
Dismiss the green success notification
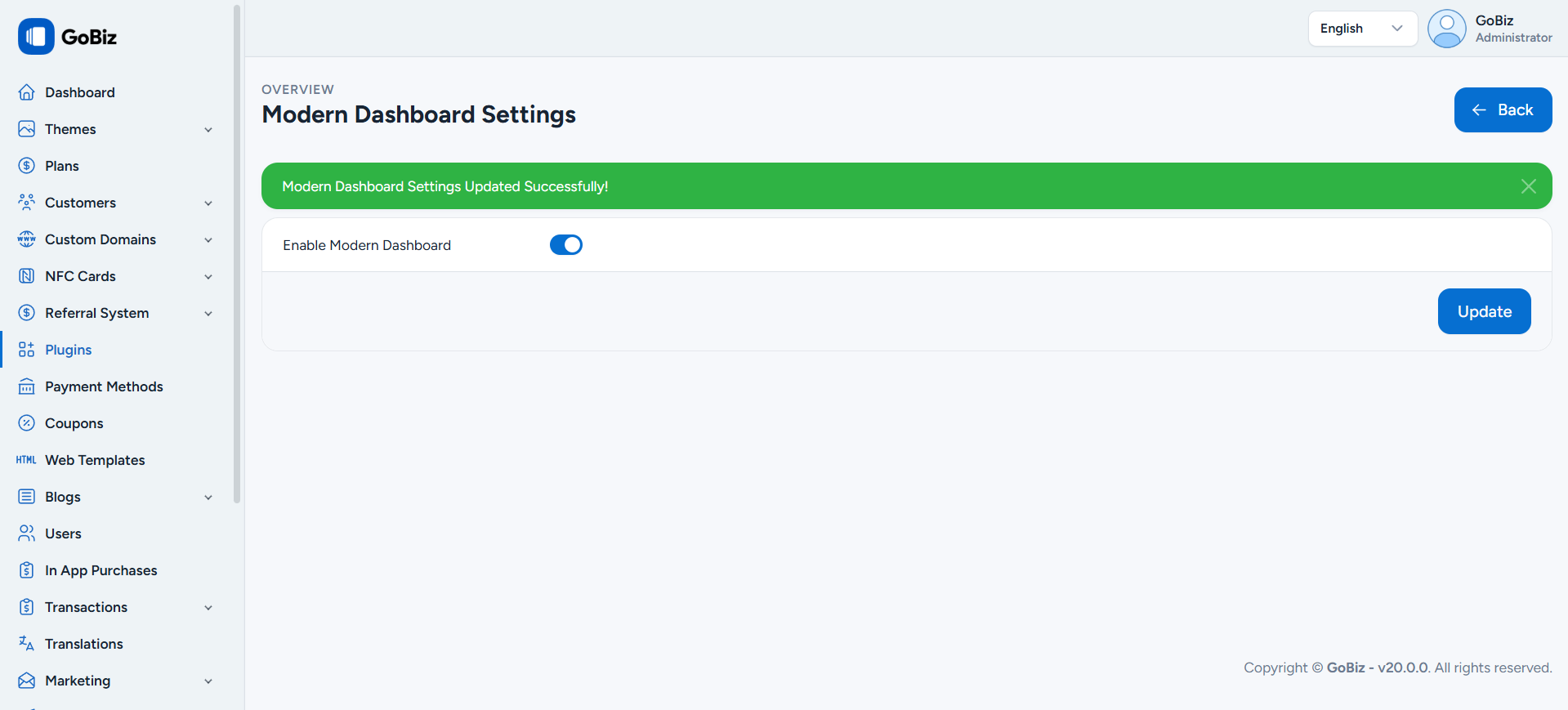click(1527, 186)
